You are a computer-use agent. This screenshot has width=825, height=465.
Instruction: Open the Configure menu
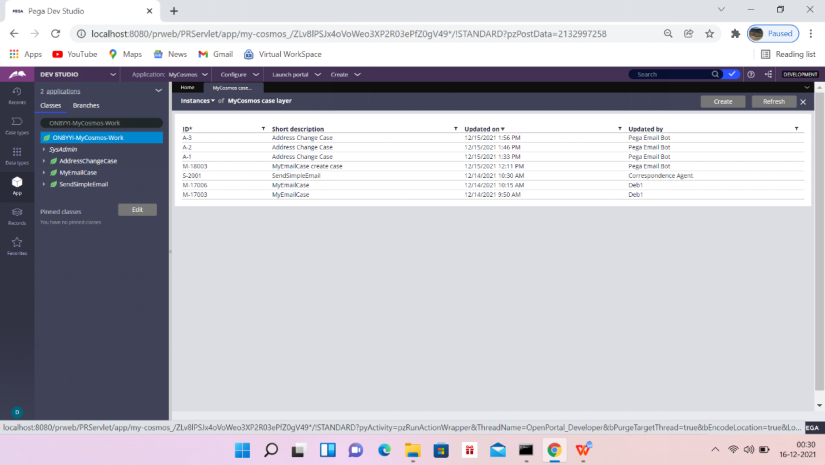click(239, 74)
